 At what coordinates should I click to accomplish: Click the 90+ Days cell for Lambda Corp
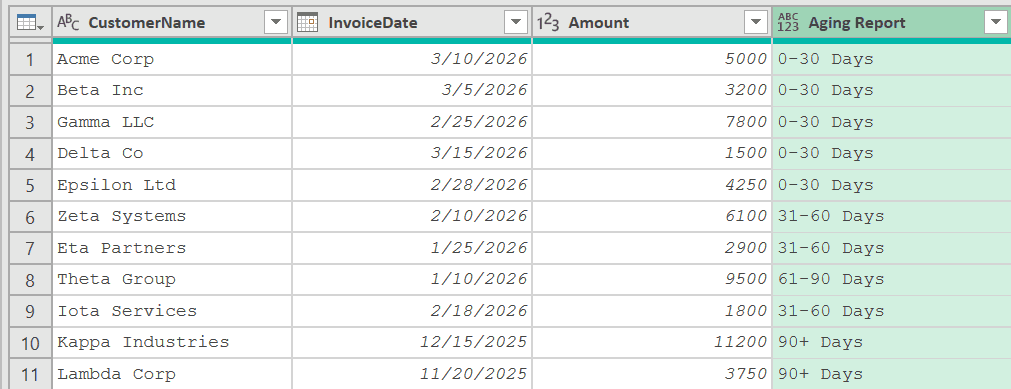pos(892,374)
